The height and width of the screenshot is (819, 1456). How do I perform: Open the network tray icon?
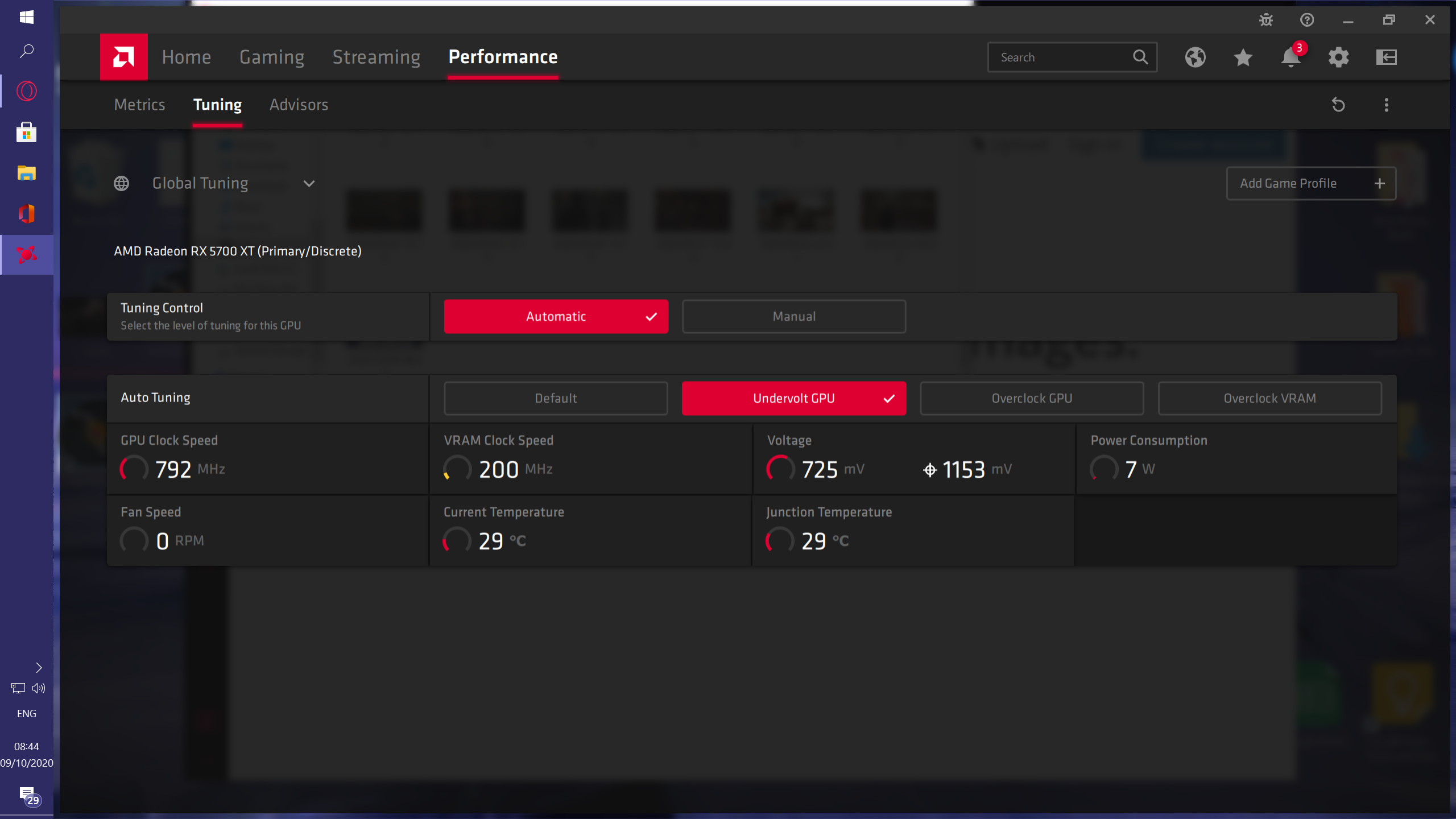[18, 688]
